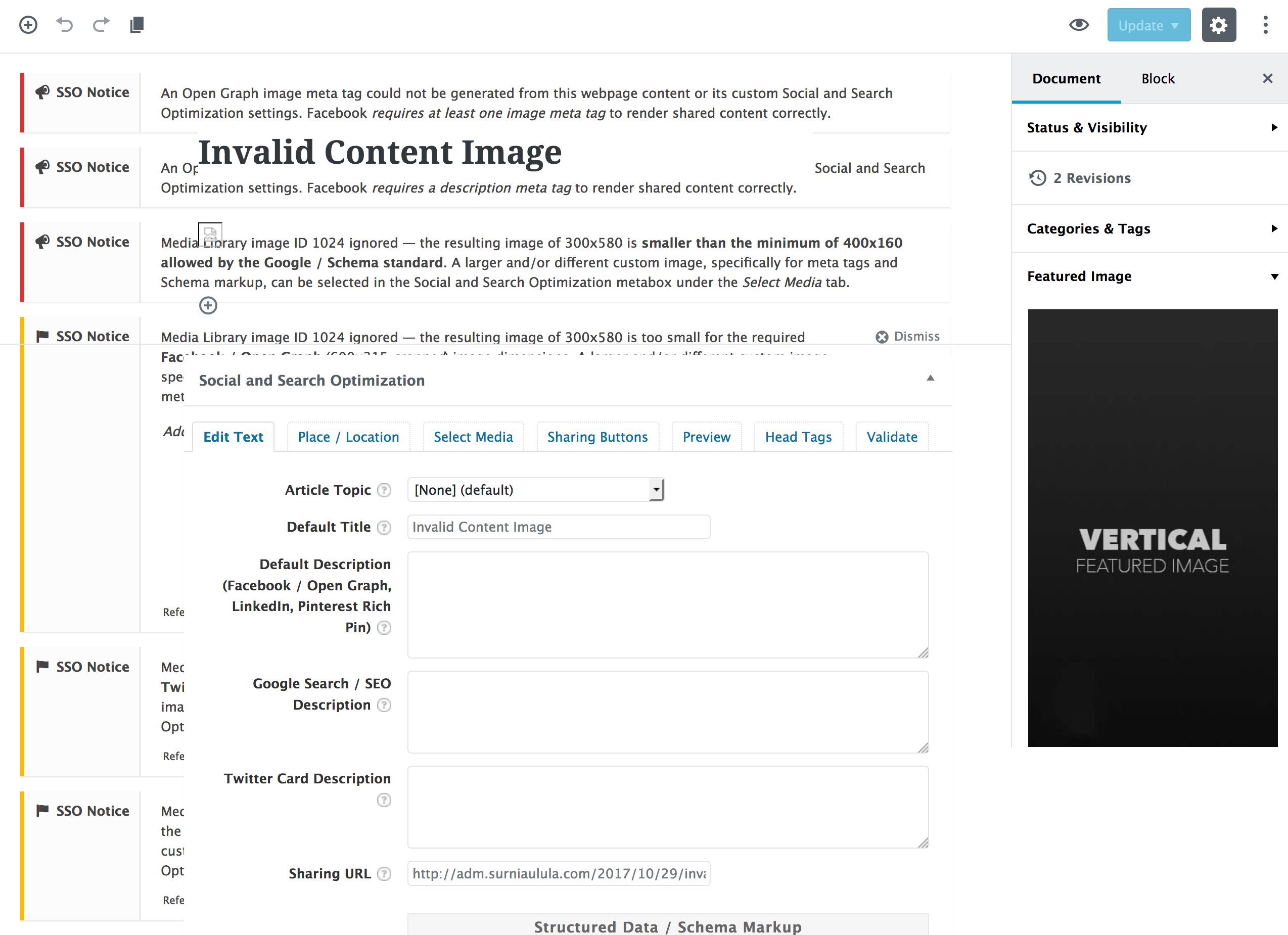The height and width of the screenshot is (935, 1288).
Task: Open the 2 Revisions link
Action: (x=1091, y=178)
